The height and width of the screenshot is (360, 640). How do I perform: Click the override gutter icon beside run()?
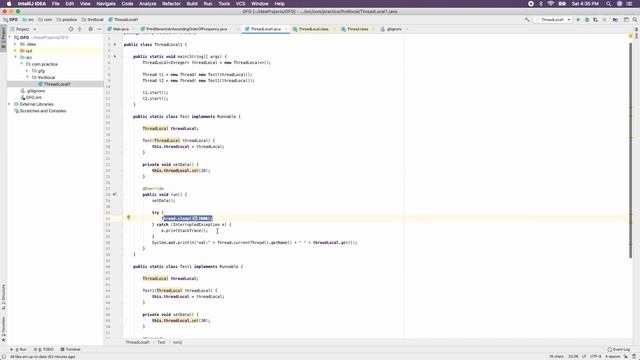click(115, 194)
